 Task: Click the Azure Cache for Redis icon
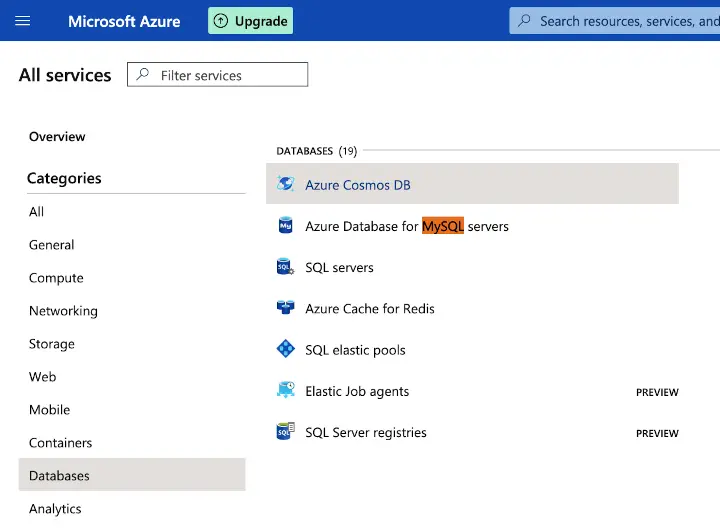(286, 308)
